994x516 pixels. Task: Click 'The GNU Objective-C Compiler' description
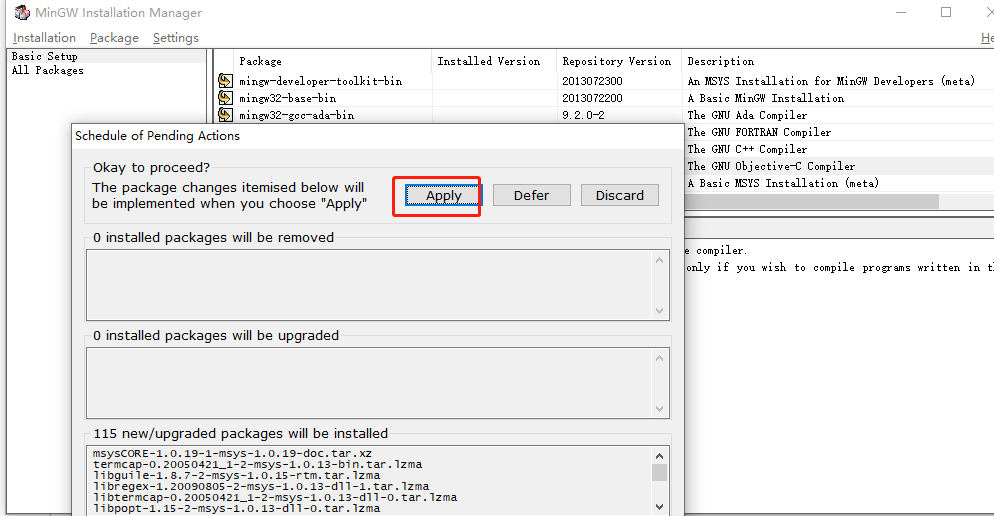click(771, 166)
